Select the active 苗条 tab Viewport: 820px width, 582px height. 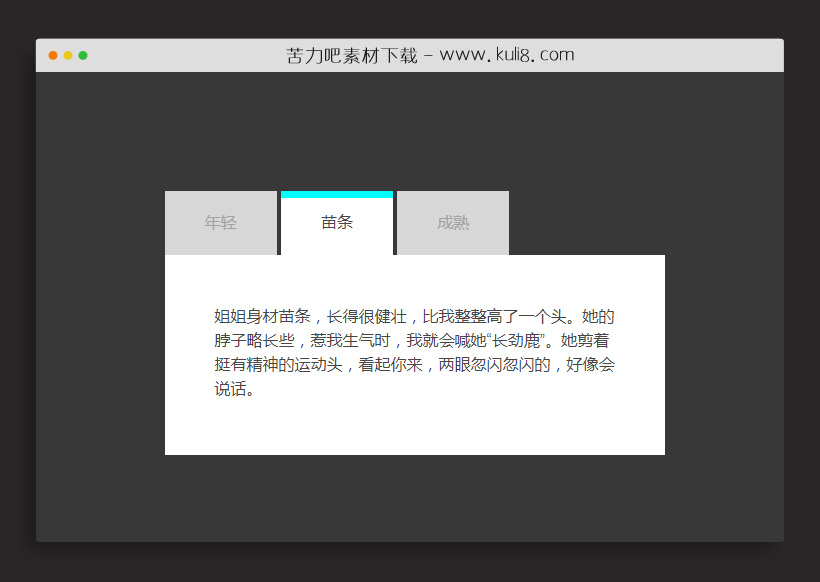click(x=337, y=223)
